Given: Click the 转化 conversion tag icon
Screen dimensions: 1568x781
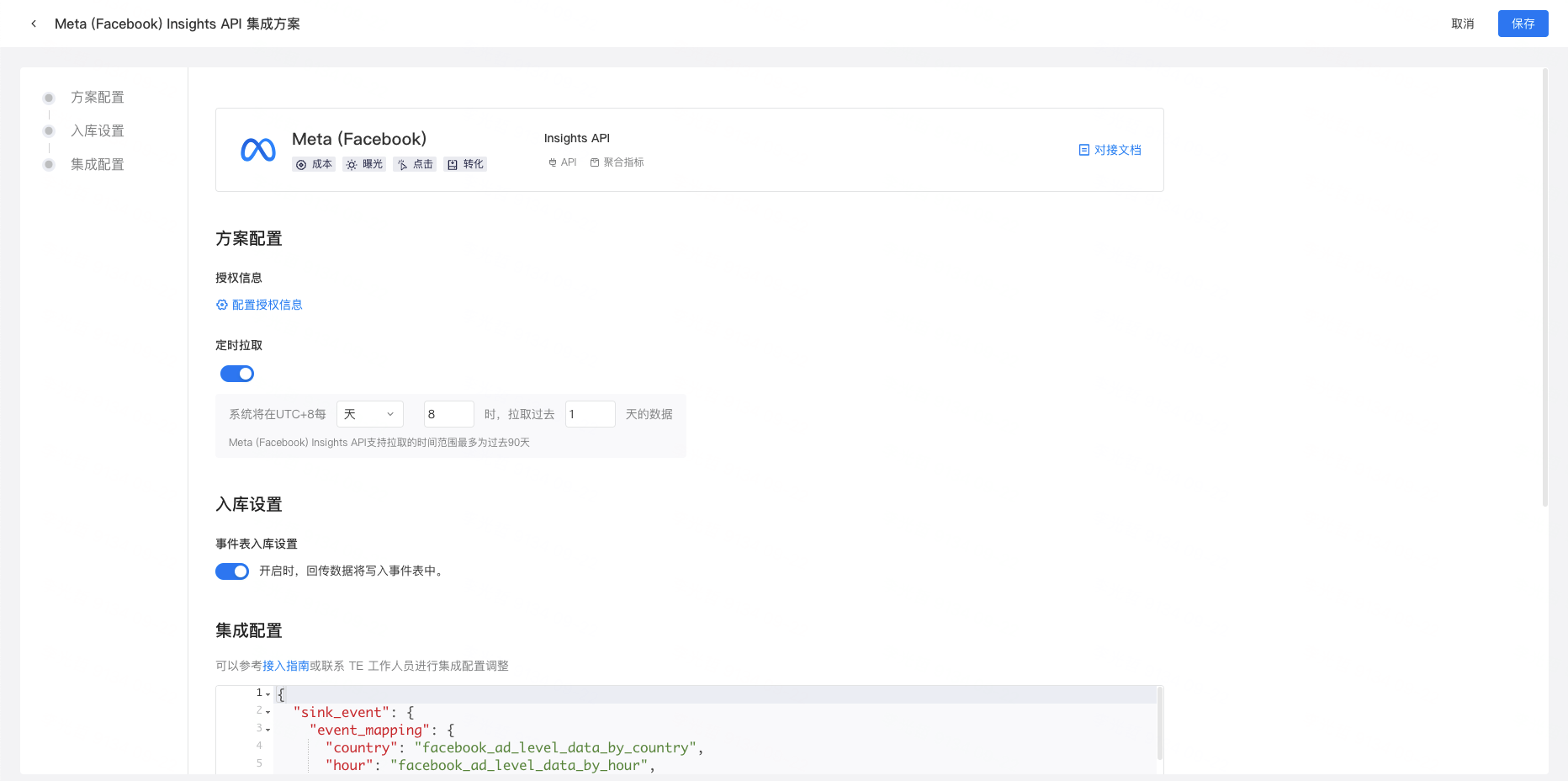Looking at the screenshot, I should pyautogui.click(x=453, y=165).
